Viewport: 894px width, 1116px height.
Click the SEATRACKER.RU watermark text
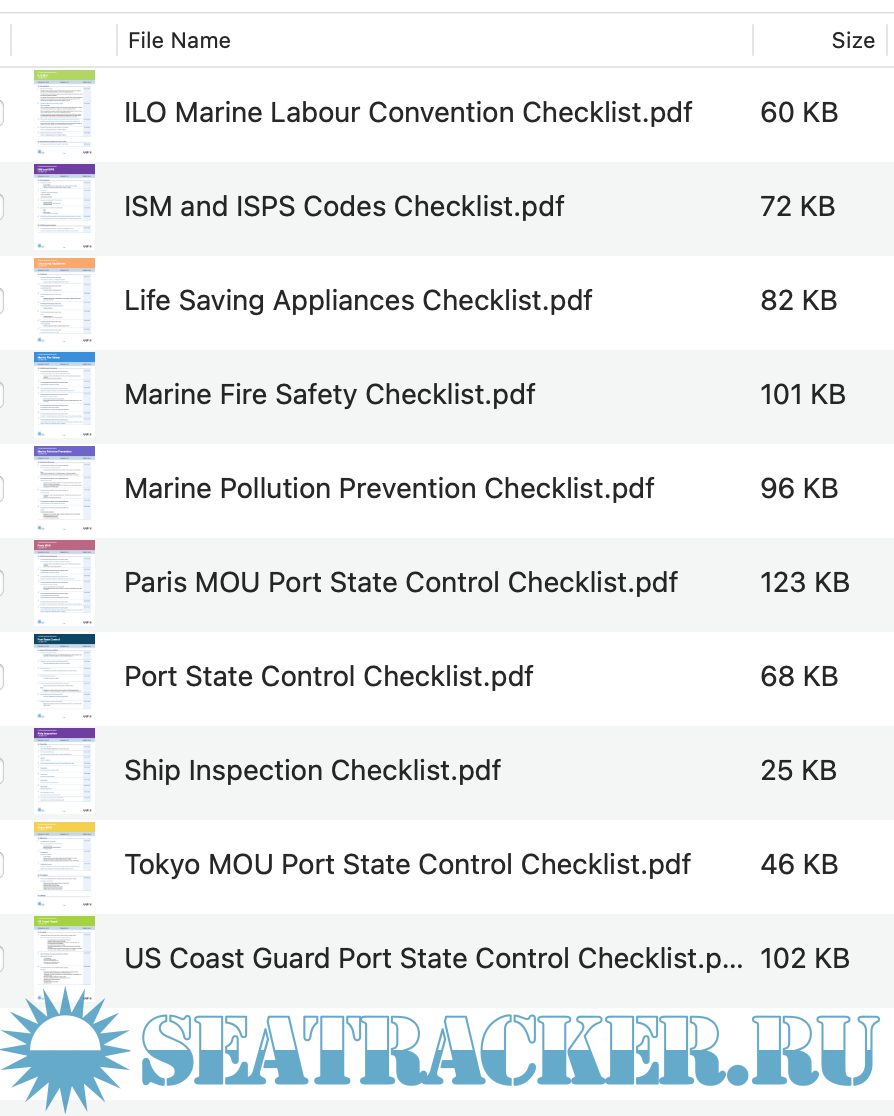tap(510, 1050)
